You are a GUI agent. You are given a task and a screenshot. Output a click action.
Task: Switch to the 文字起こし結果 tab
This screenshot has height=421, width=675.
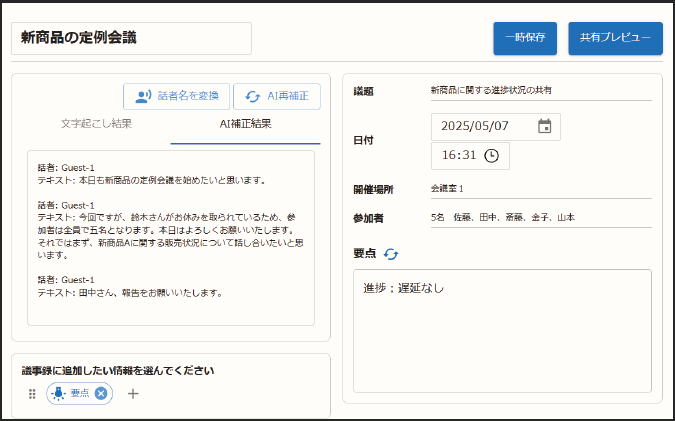coord(96,124)
